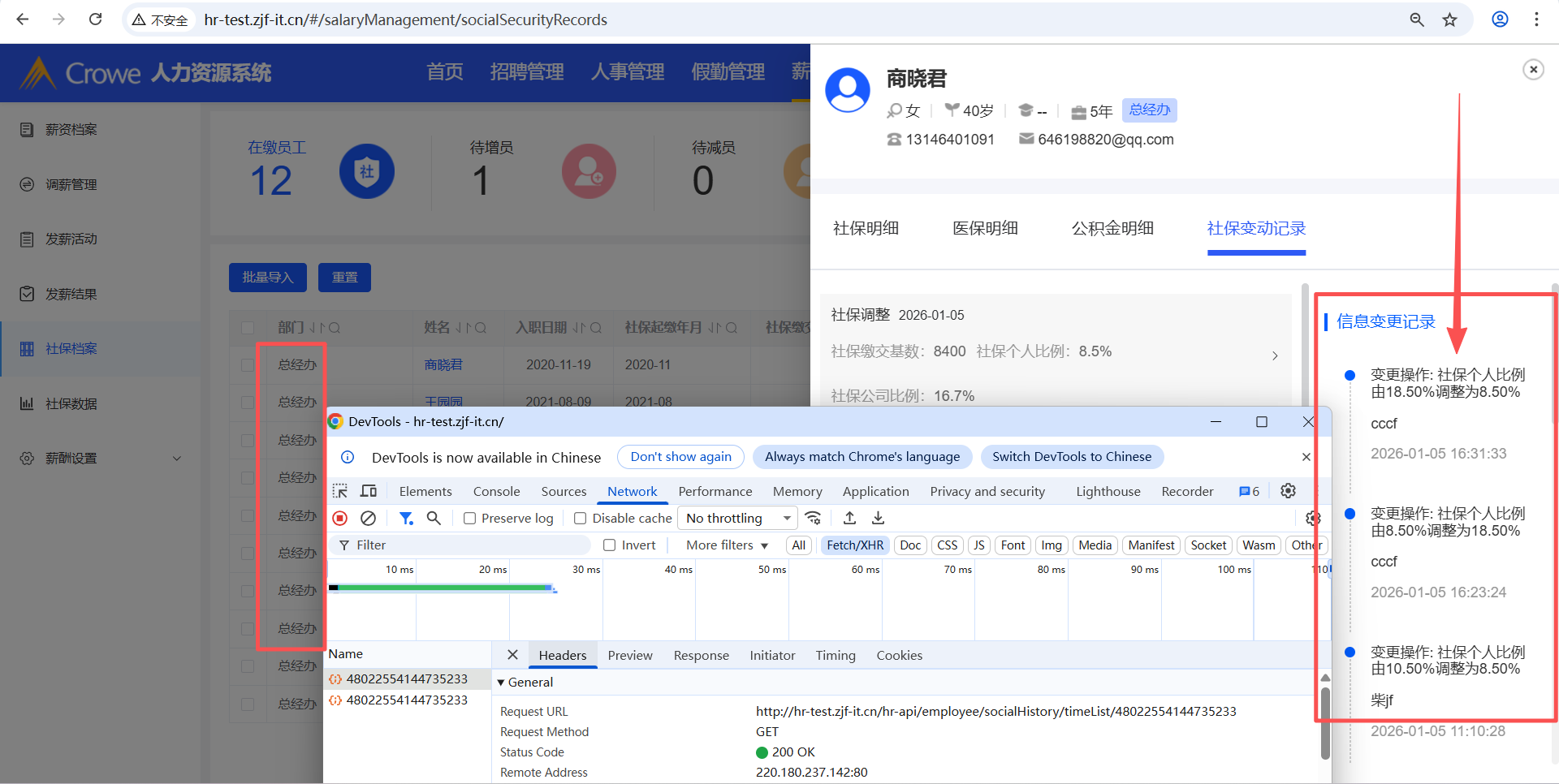Bookmark this page with the star
Screen dimensions: 1559x784
[x=1449, y=19]
